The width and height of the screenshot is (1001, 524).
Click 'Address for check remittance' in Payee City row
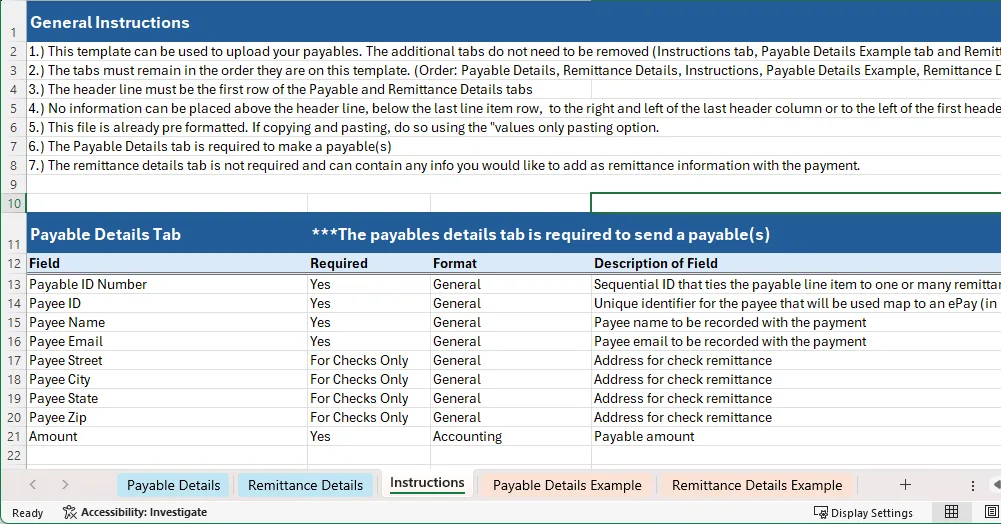tap(796, 379)
